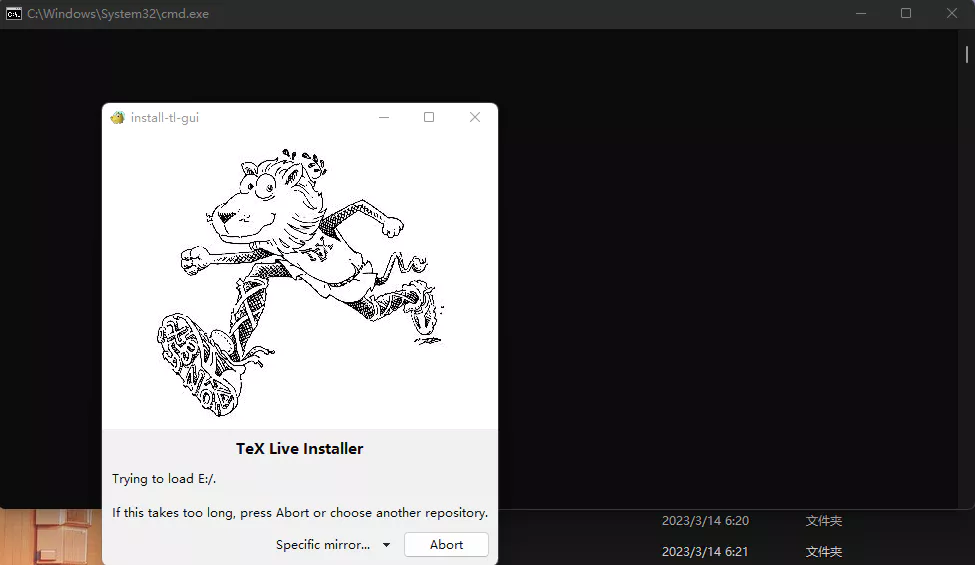The width and height of the screenshot is (975, 565).
Task: Minimize the install-tl-gui window
Action: 384,117
